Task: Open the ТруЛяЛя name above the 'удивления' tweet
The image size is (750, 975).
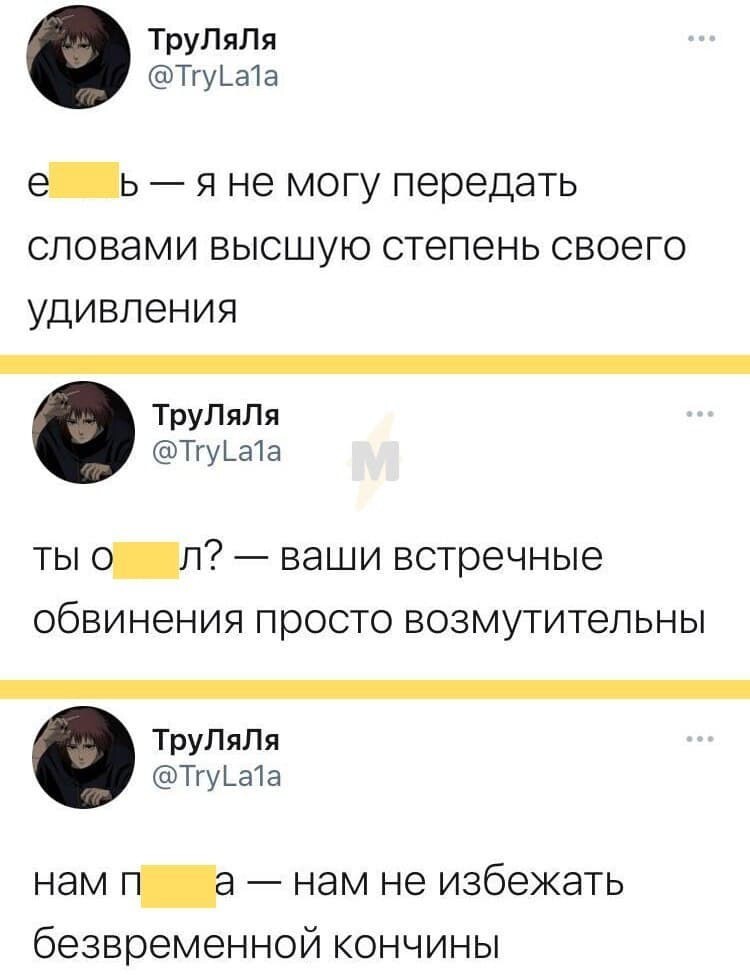Action: (x=212, y=41)
